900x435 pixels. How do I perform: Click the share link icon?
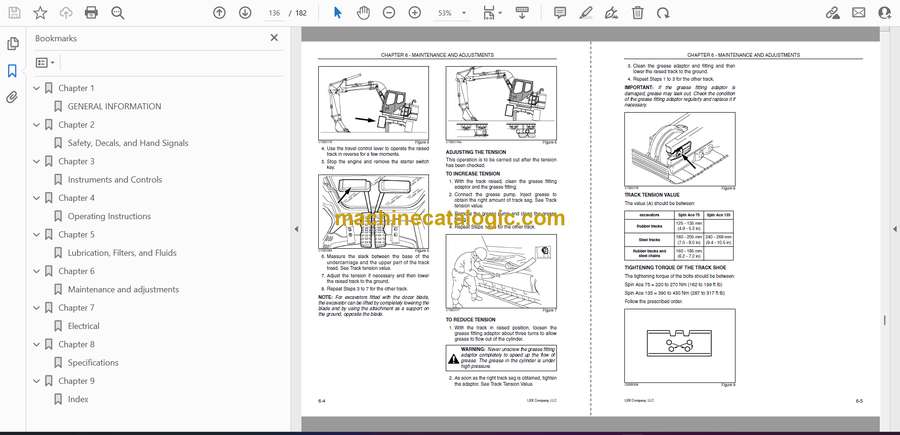[x=832, y=13]
